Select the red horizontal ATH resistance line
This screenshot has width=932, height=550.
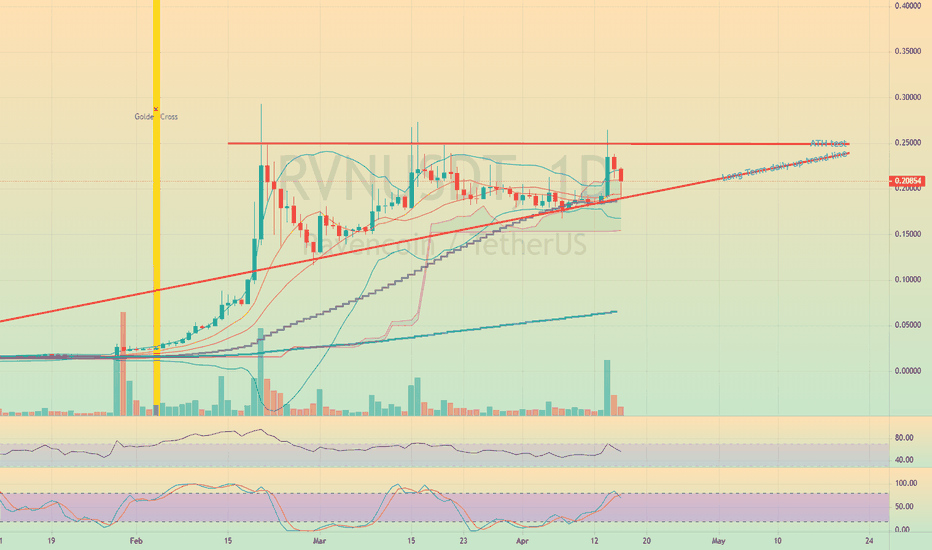click(x=538, y=143)
